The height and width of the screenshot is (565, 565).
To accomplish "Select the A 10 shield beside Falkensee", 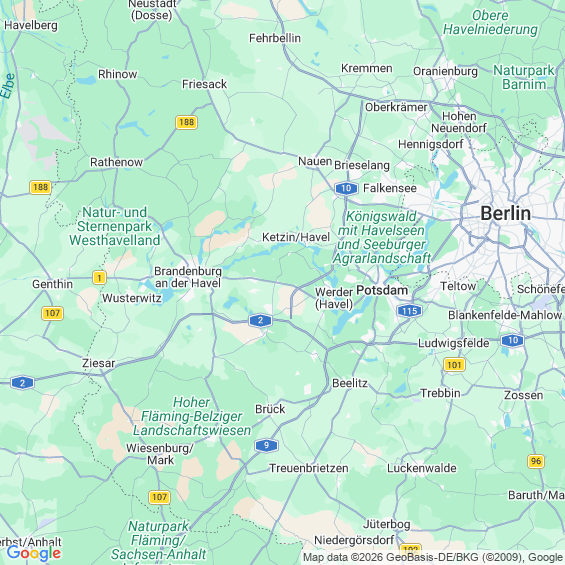I will coord(346,188).
